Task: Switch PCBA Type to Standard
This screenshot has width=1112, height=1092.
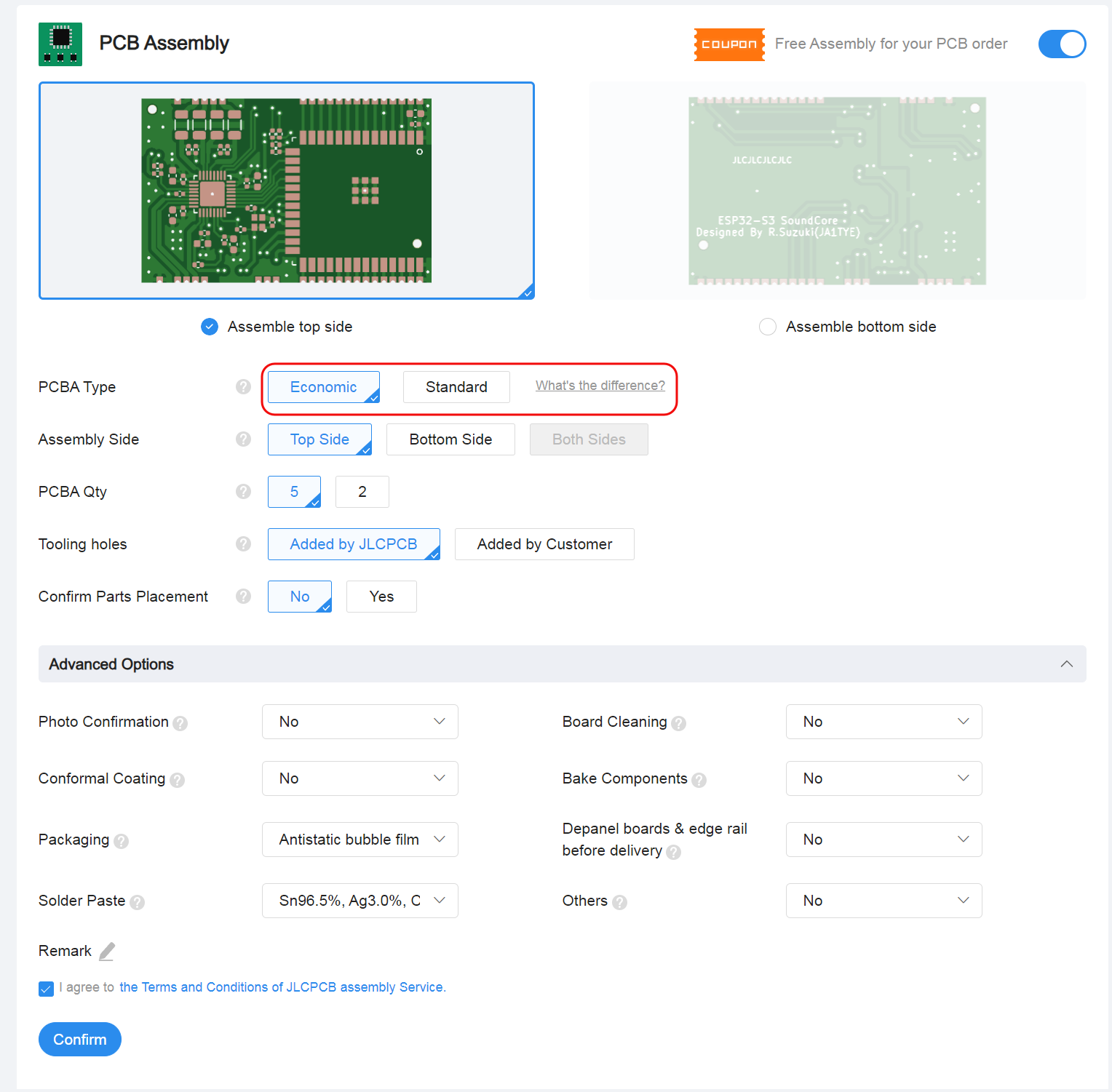Action: pos(456,386)
